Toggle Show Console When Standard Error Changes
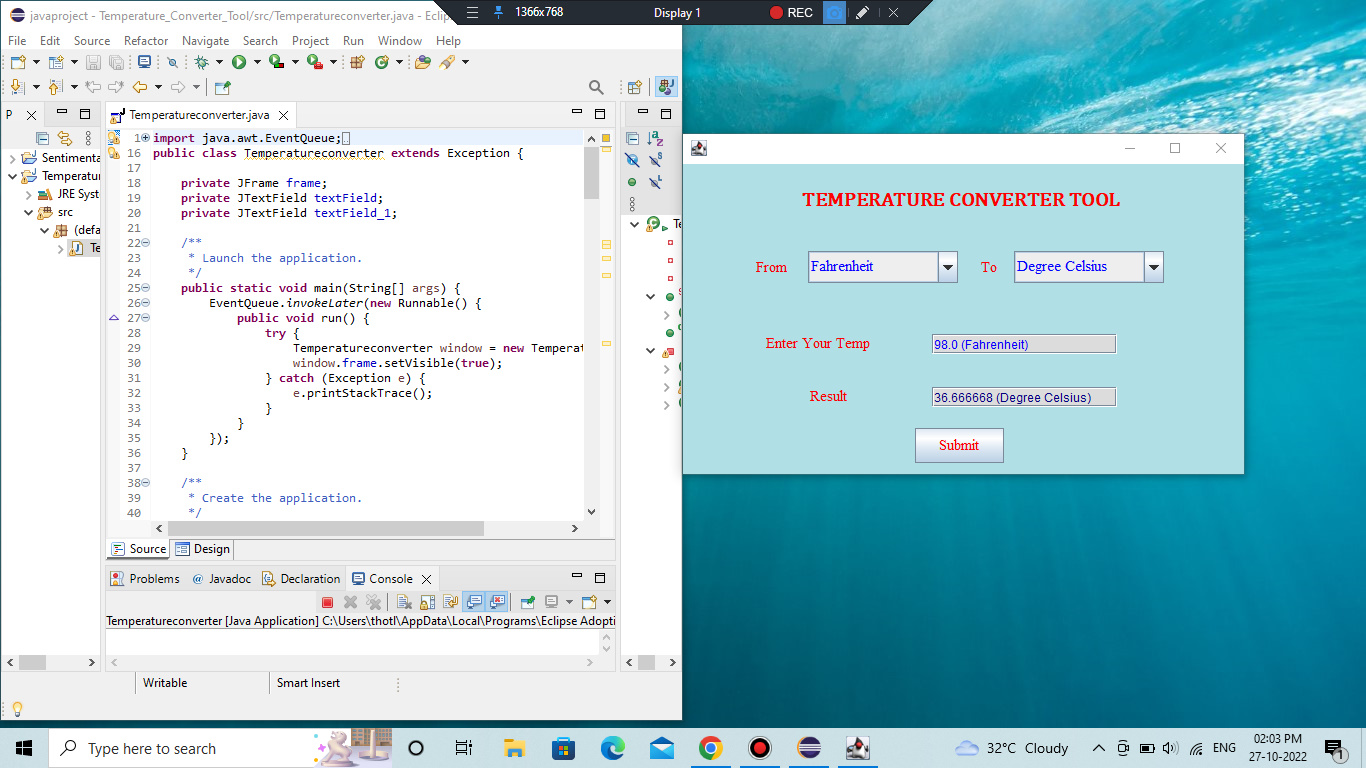1366x768 pixels. coord(497,603)
